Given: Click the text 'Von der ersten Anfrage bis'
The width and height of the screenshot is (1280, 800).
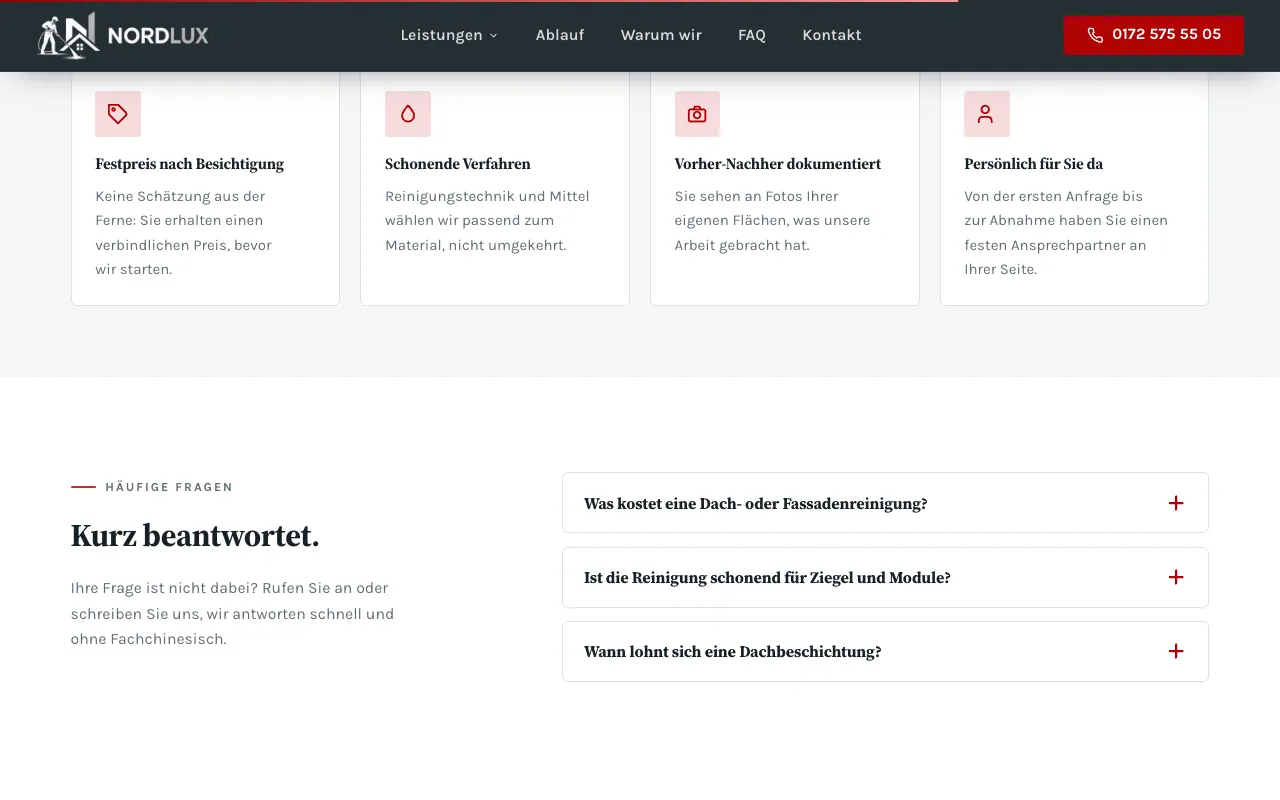Looking at the screenshot, I should [x=1054, y=196].
